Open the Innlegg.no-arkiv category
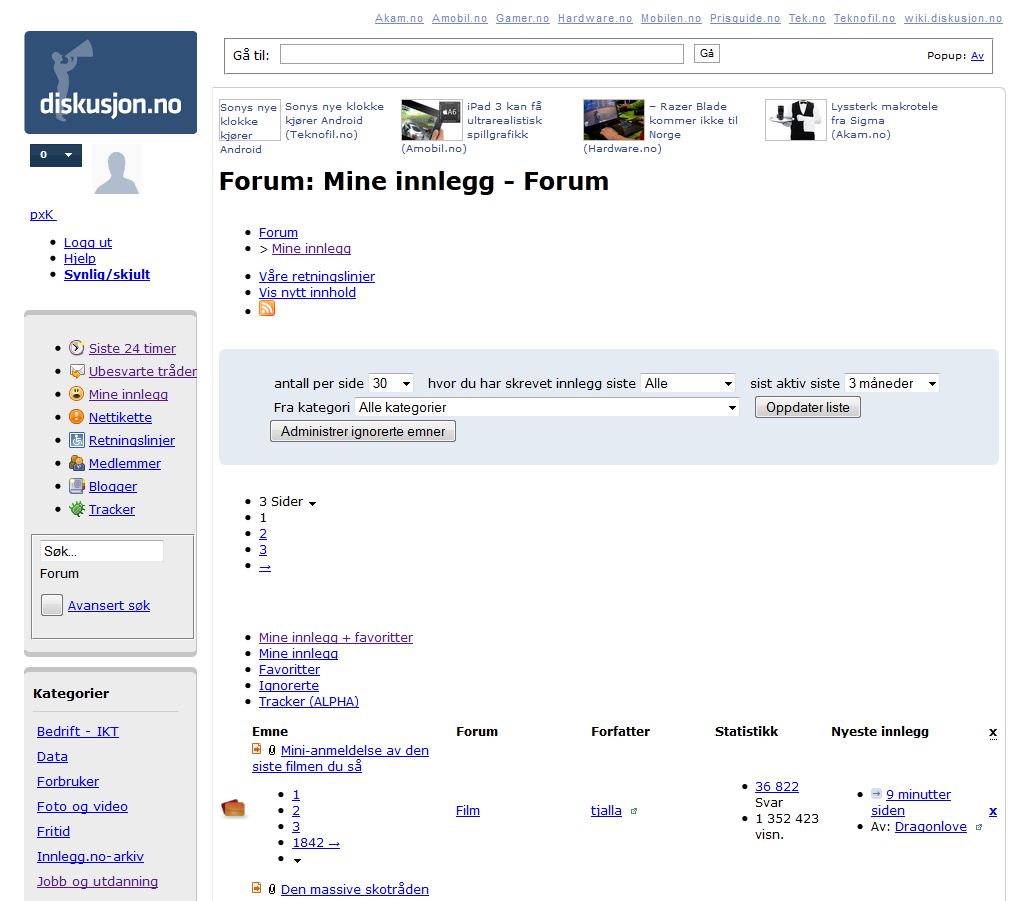 90,857
